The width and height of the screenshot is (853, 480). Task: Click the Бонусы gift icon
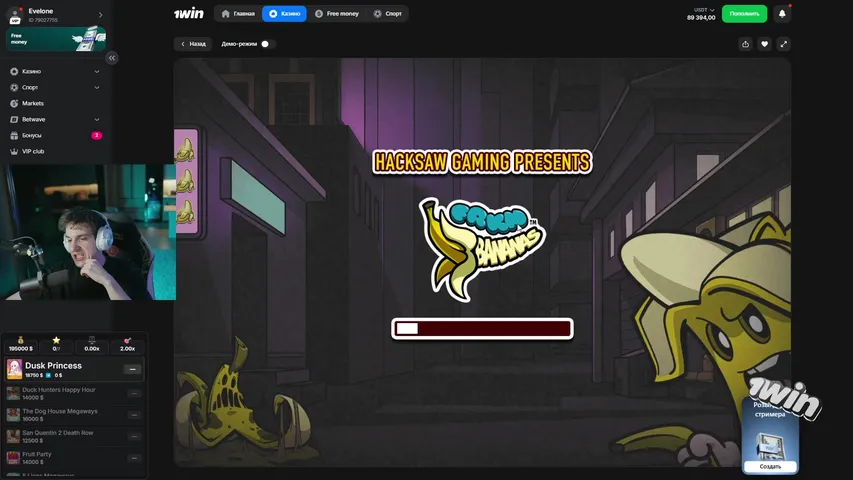[14, 136]
